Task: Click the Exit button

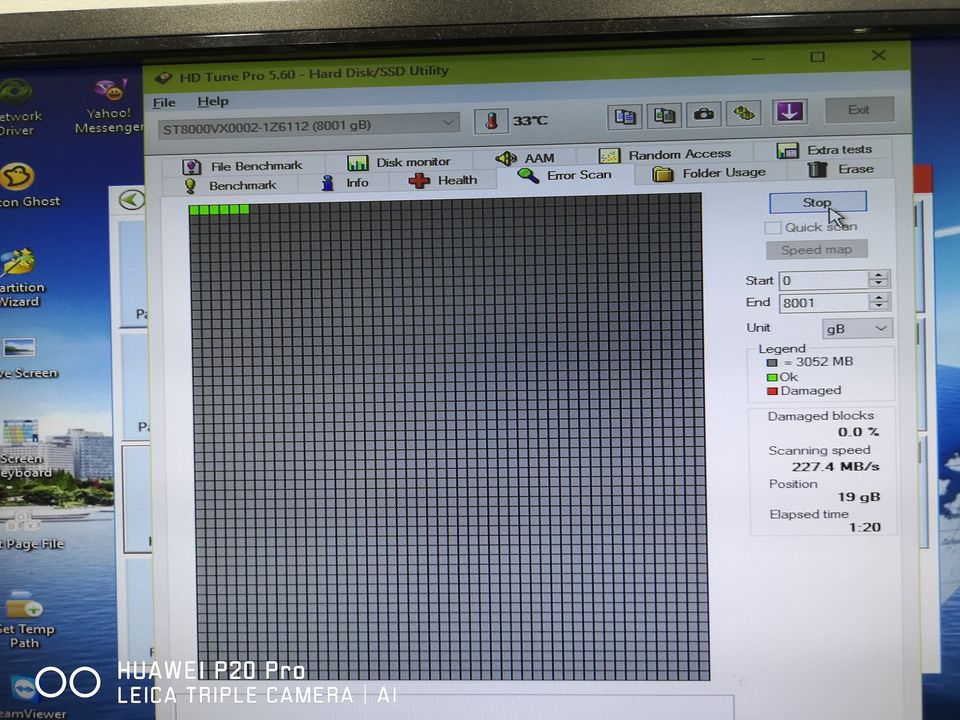Action: tap(858, 110)
